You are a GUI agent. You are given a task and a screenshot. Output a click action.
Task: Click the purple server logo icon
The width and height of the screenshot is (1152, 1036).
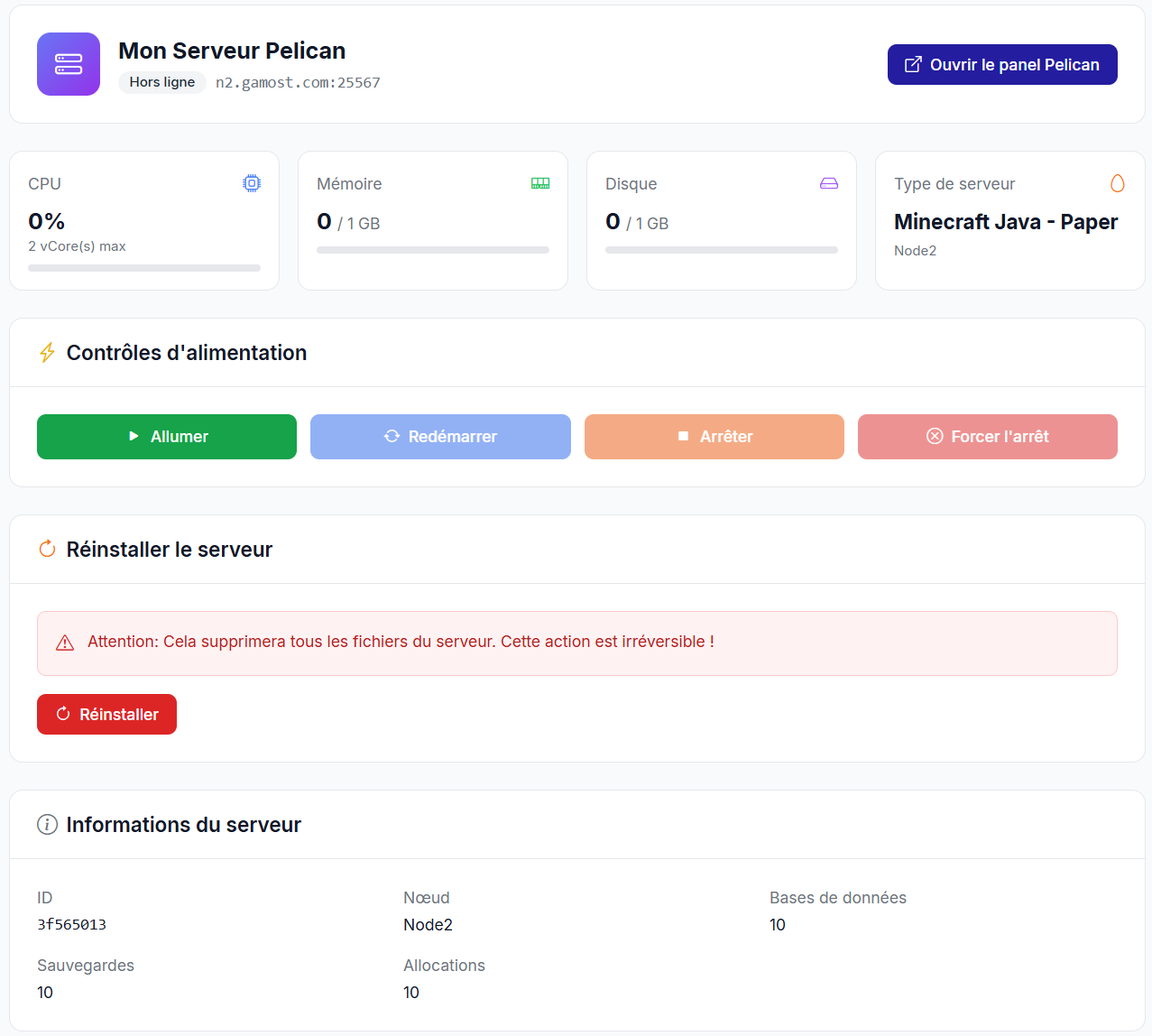pyautogui.click(x=69, y=64)
